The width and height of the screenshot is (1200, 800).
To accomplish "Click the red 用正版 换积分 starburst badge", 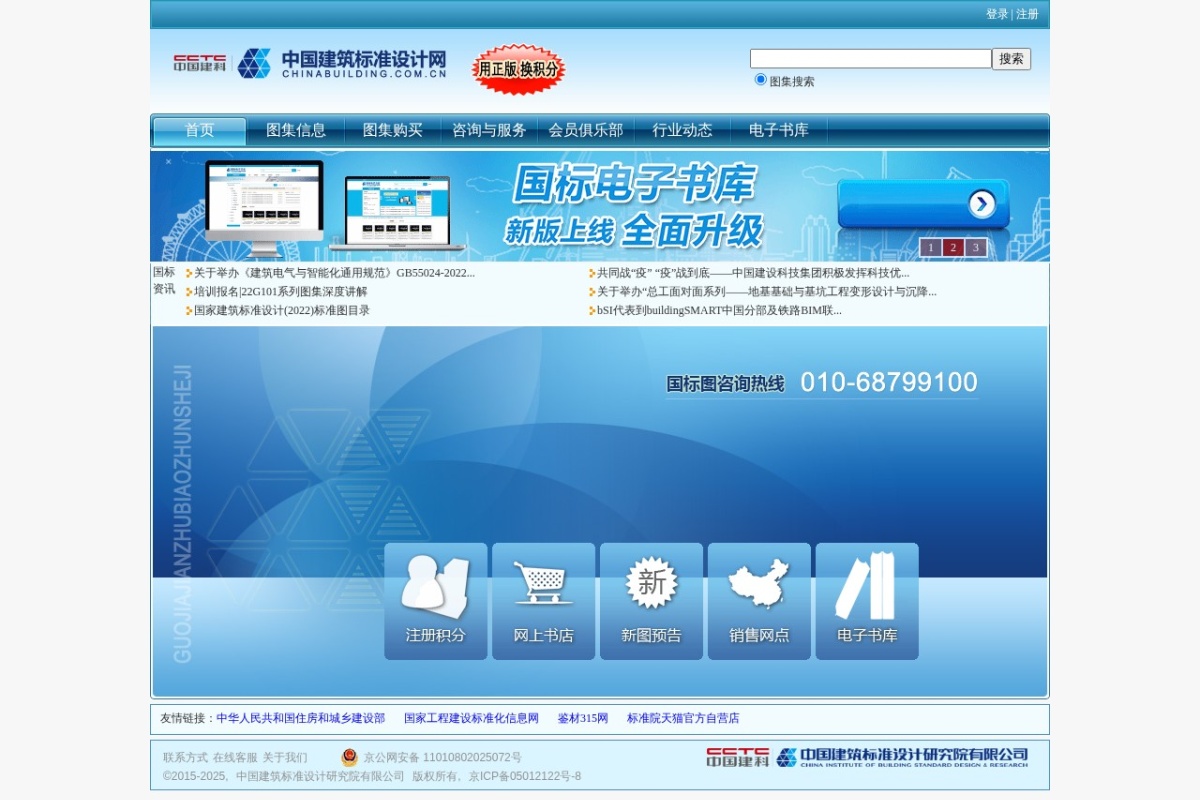I will coord(518,69).
